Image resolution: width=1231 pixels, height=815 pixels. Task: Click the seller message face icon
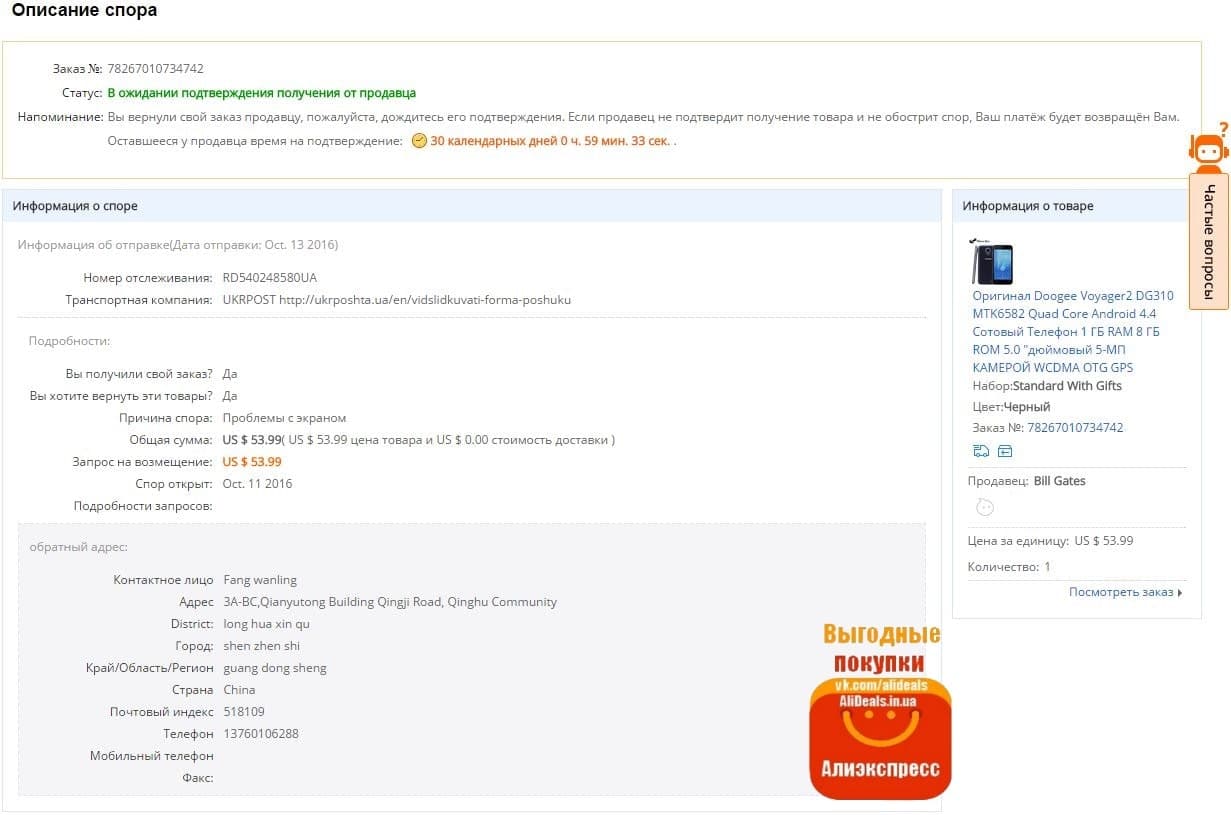(x=985, y=507)
